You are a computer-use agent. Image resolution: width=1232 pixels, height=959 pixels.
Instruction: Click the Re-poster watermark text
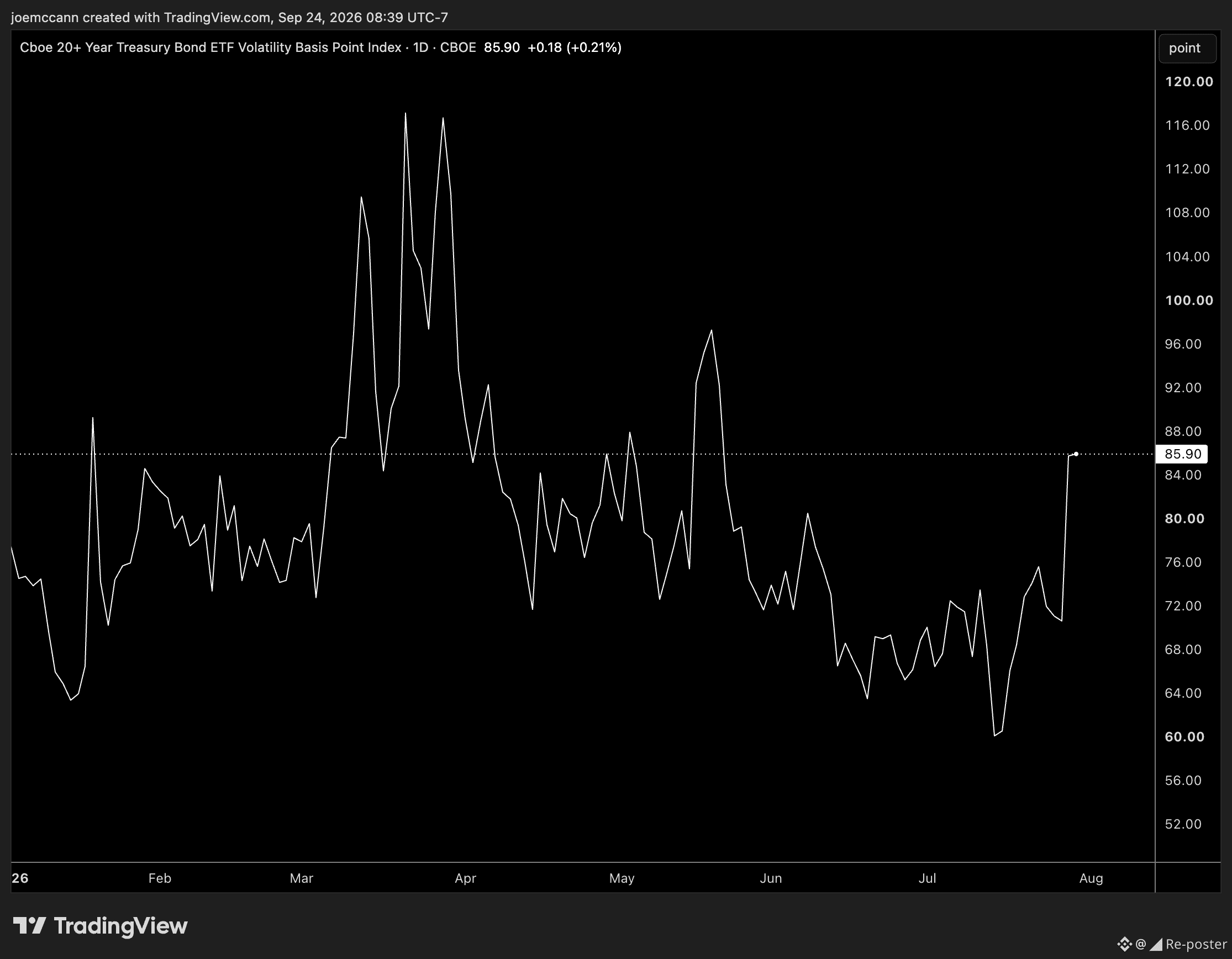click(1197, 944)
